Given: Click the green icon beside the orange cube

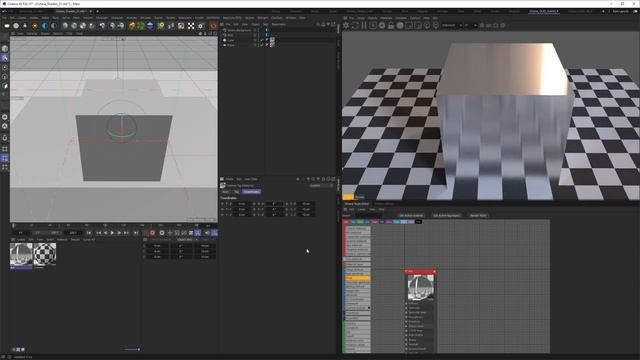Looking at the screenshot, I should pyautogui.click(x=141, y=26).
